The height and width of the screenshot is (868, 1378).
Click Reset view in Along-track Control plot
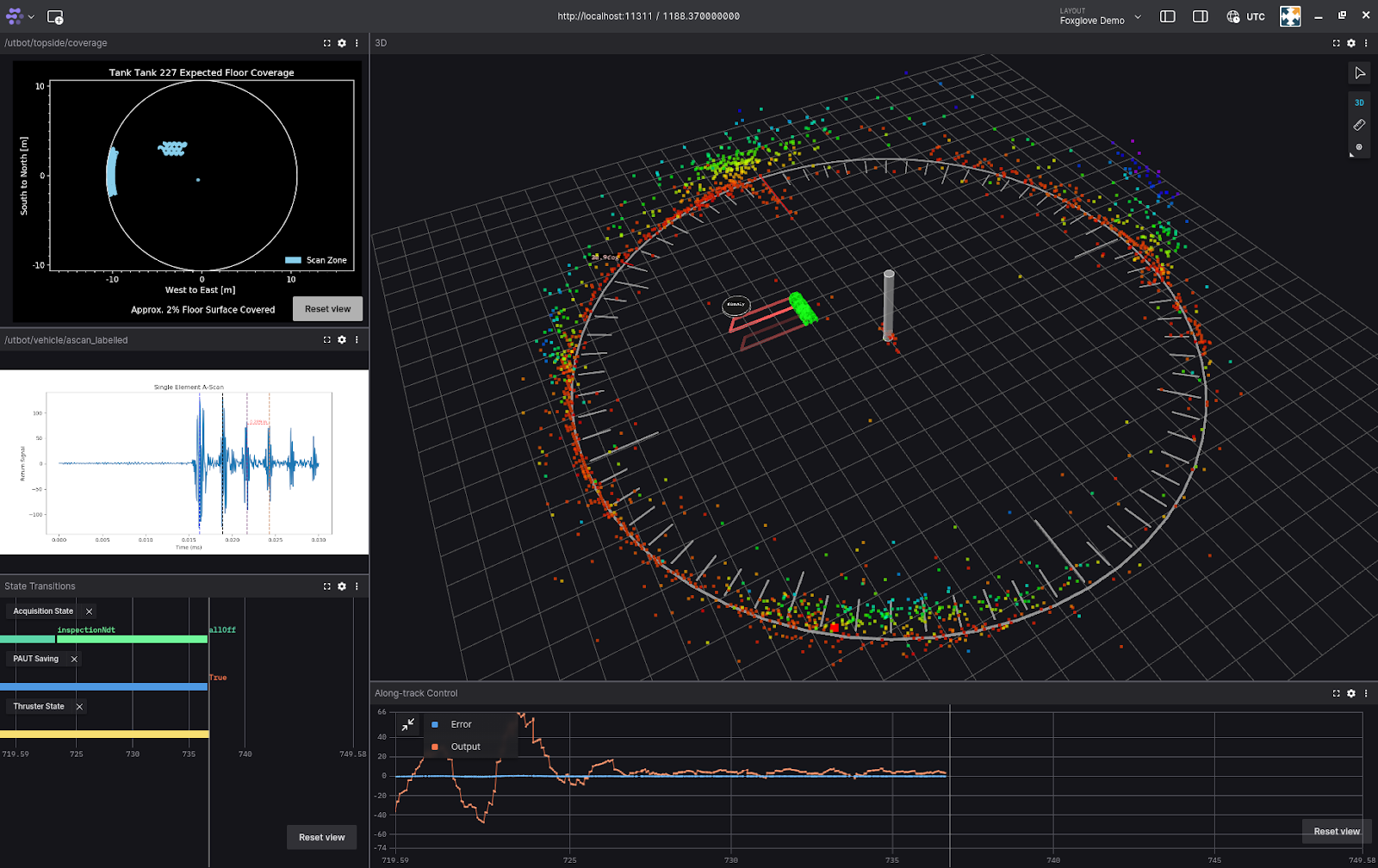pos(1336,831)
